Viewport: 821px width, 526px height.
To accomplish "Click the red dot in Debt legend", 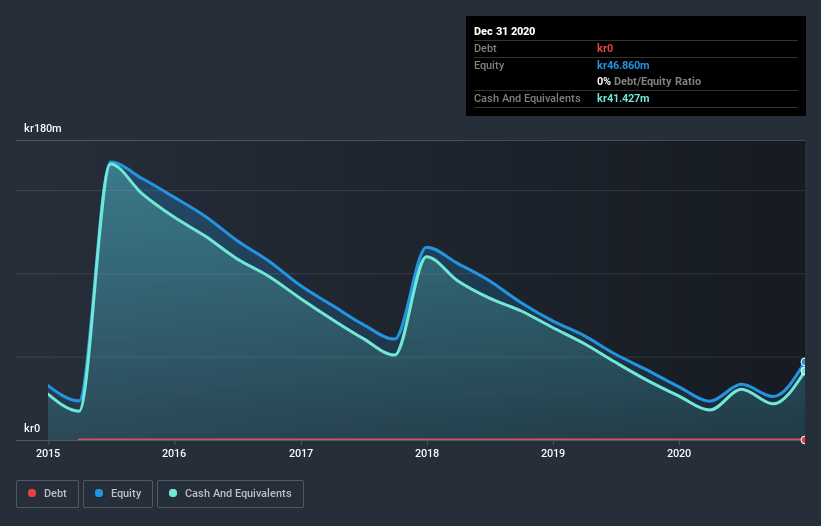I will [32, 493].
